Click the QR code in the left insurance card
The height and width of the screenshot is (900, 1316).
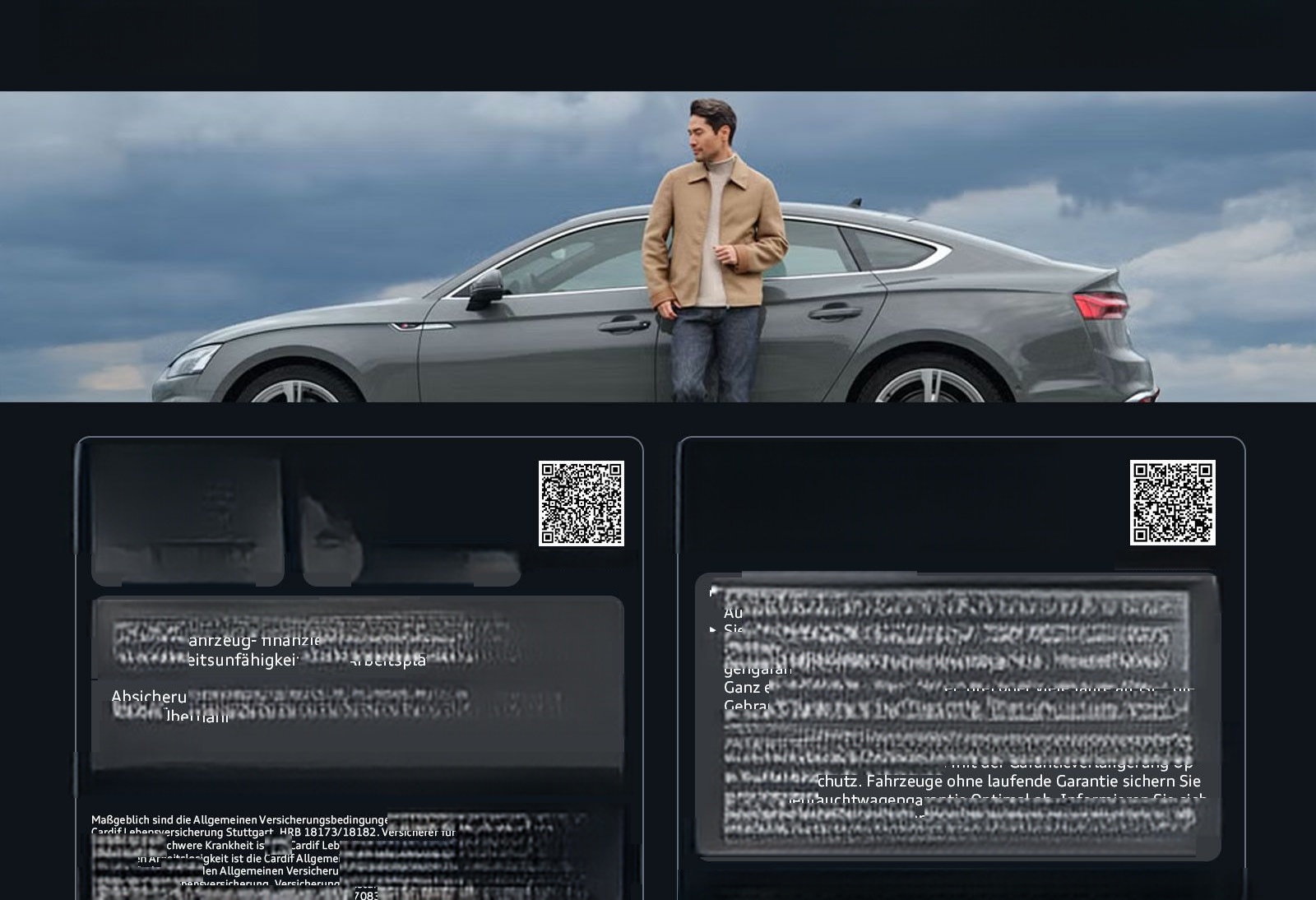coord(581,503)
